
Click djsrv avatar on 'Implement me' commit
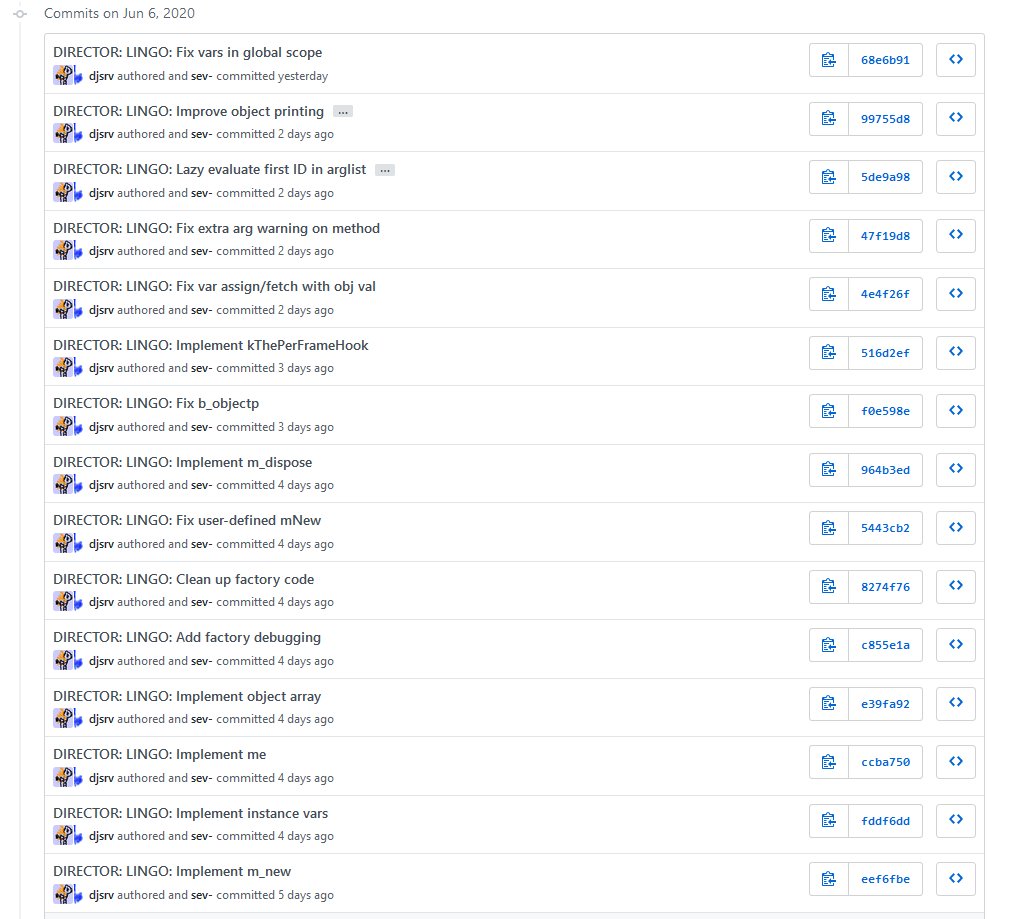63,777
